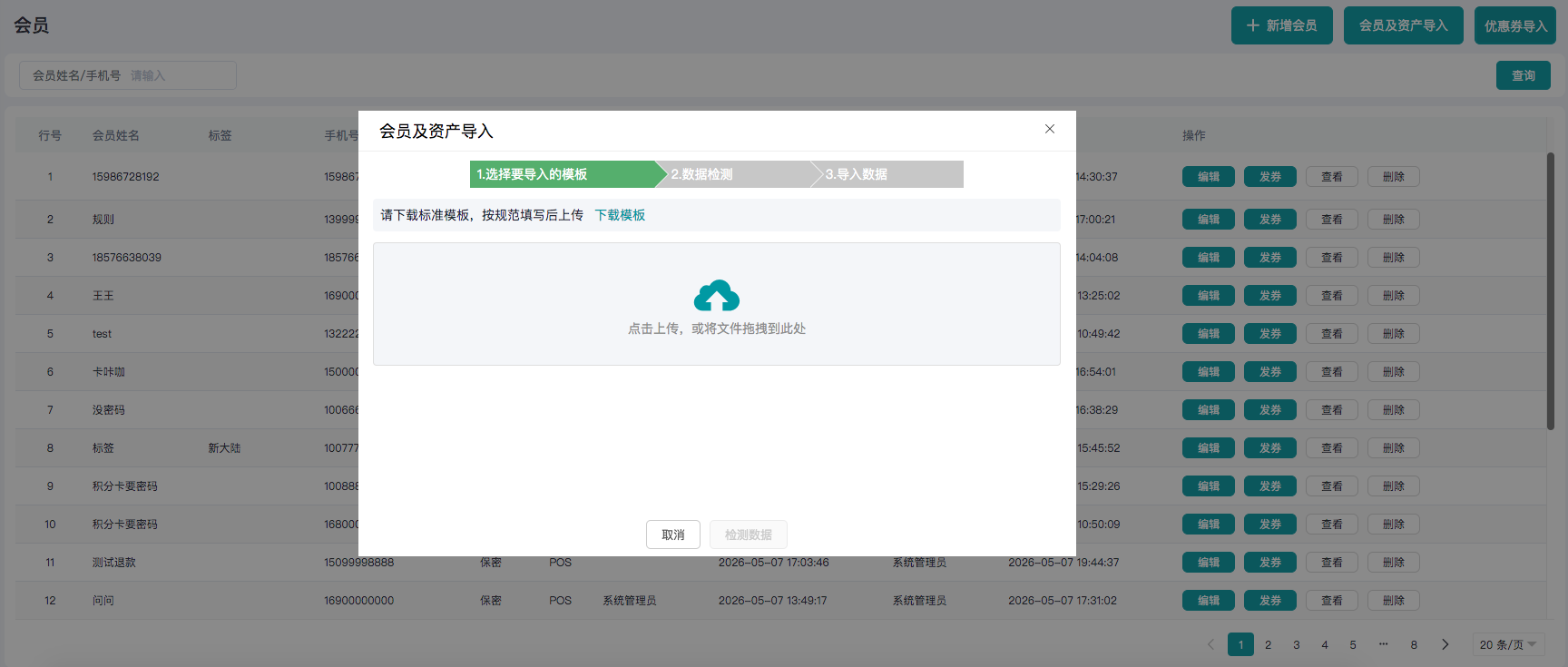
Task: Click 发券 in row 10
Action: point(1270,525)
